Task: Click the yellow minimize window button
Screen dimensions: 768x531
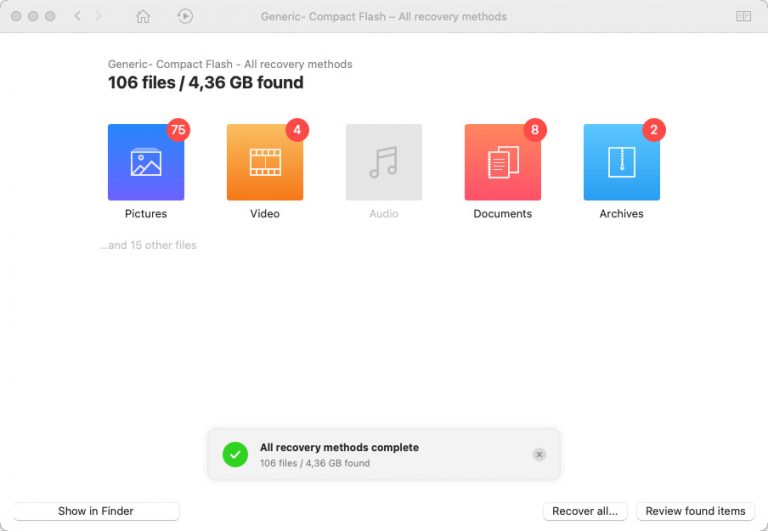Action: [x=33, y=17]
